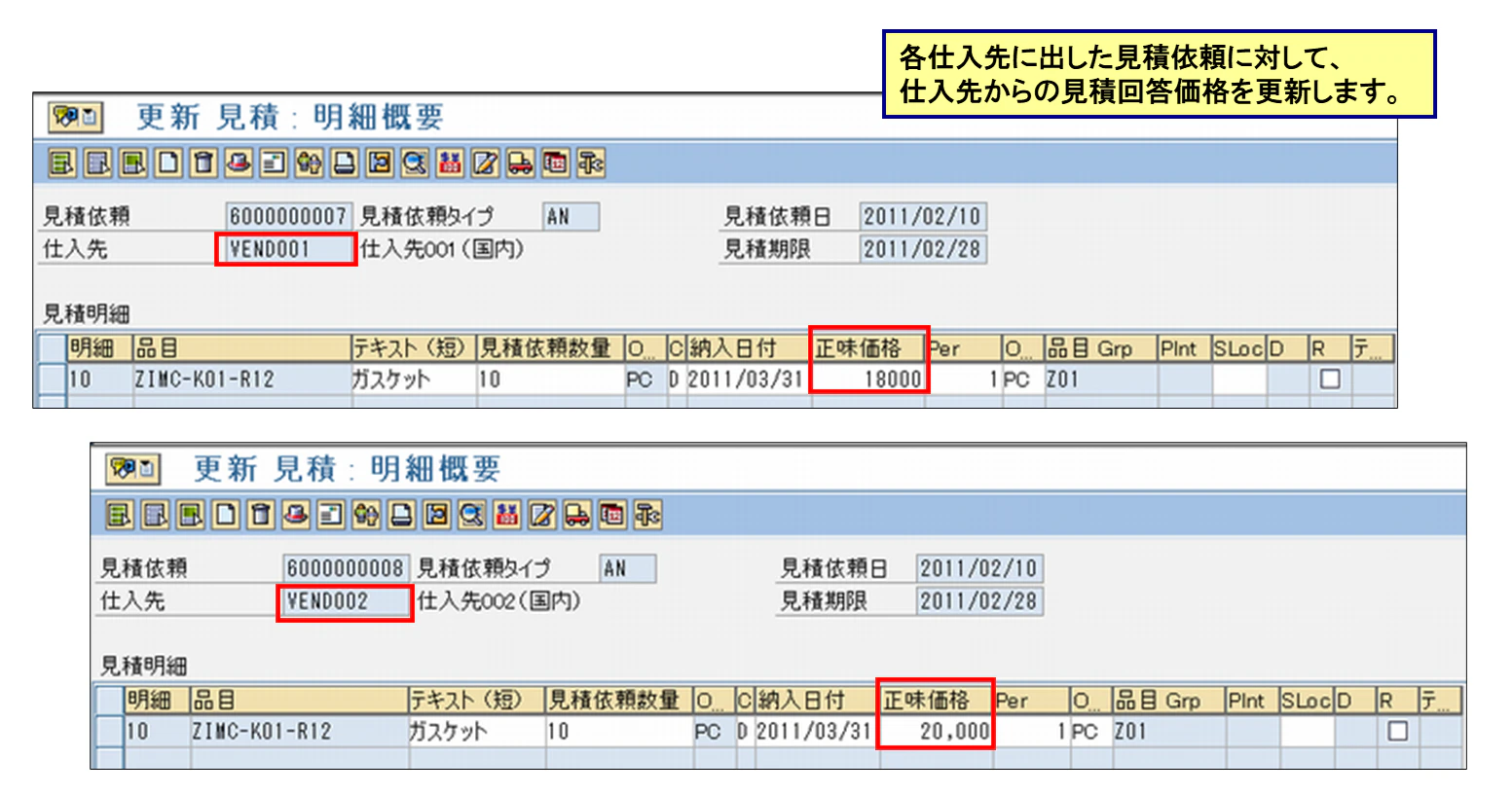Click the title-bar overview icon of VEND002 window
The width and height of the screenshot is (1512, 795).
point(132,469)
